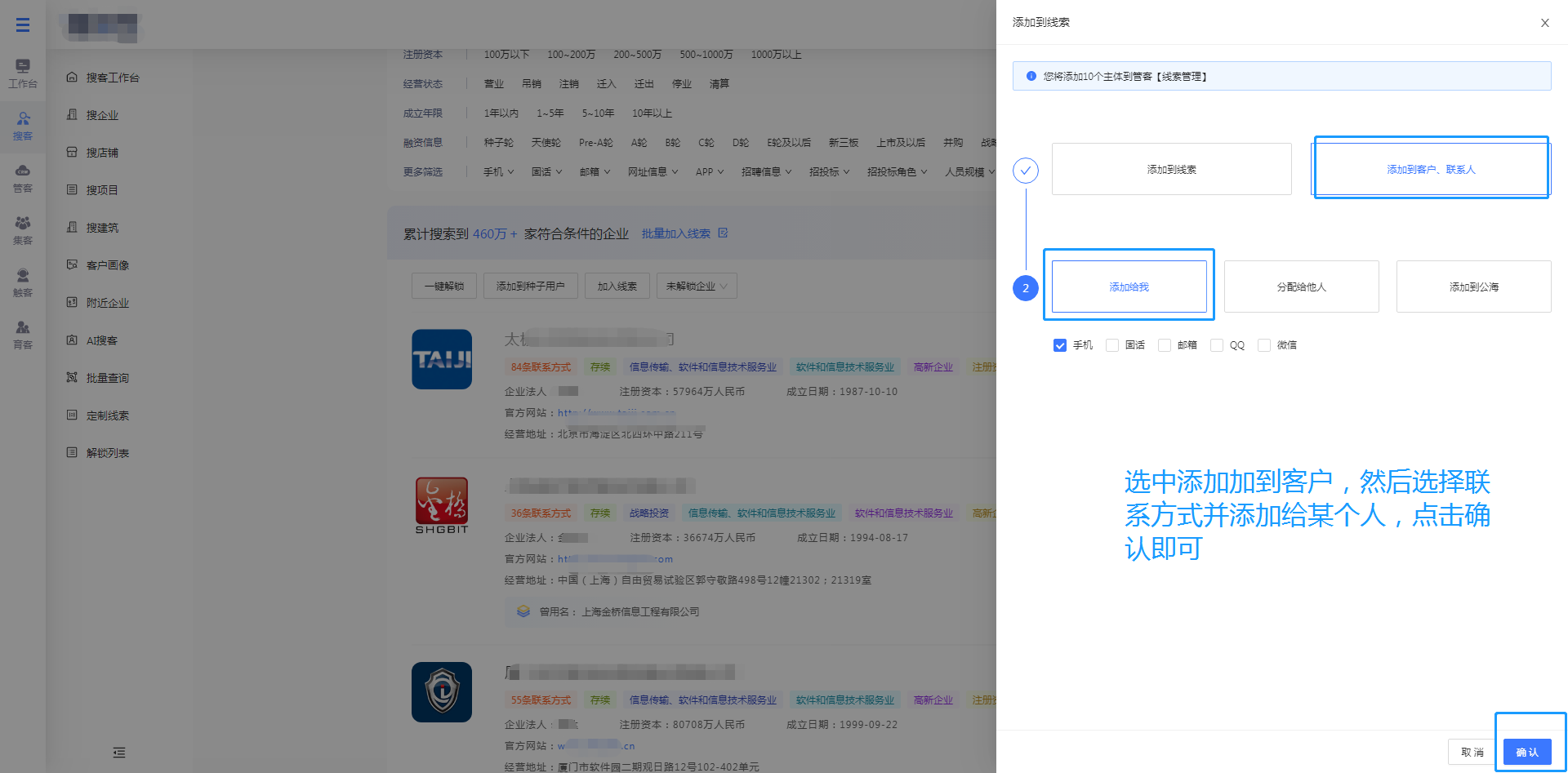Expand the 固话 filter dropdown

pyautogui.click(x=546, y=172)
